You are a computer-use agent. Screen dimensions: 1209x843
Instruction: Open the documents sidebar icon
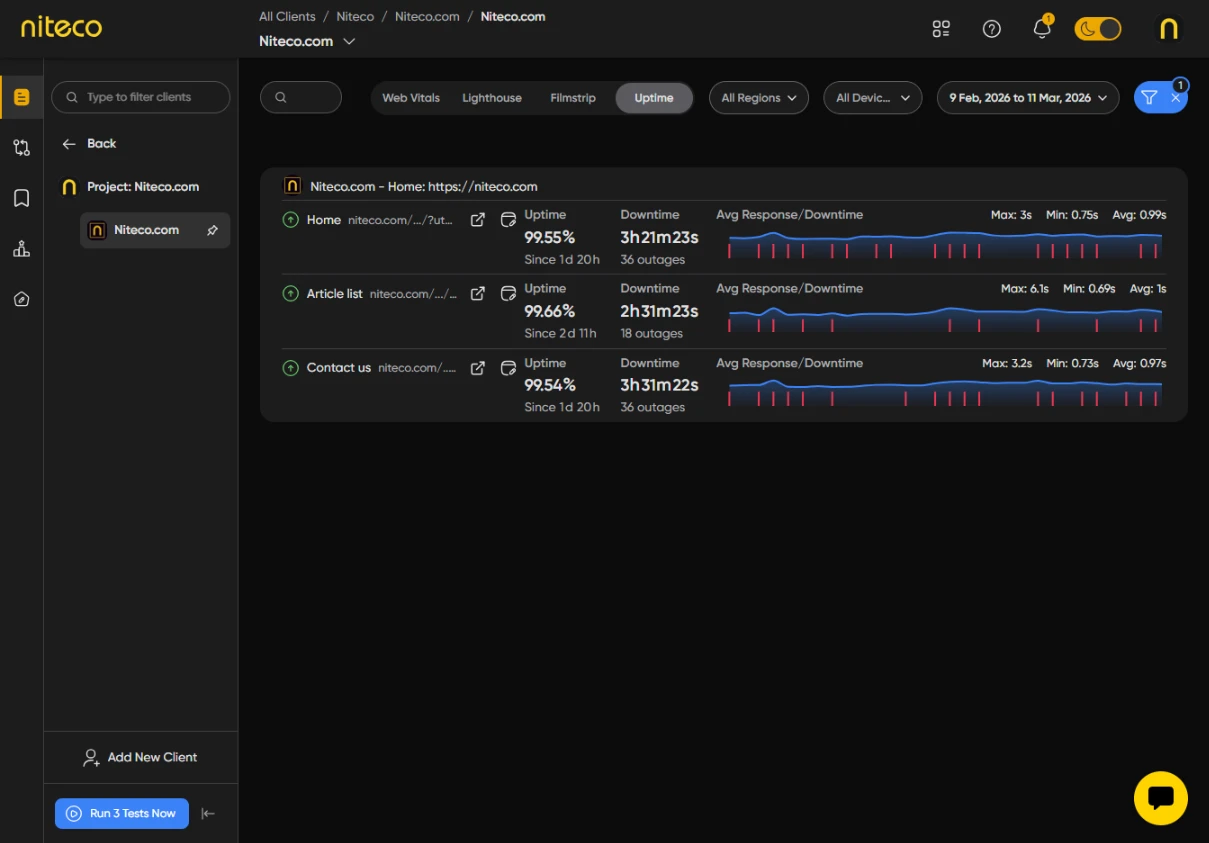[22, 97]
